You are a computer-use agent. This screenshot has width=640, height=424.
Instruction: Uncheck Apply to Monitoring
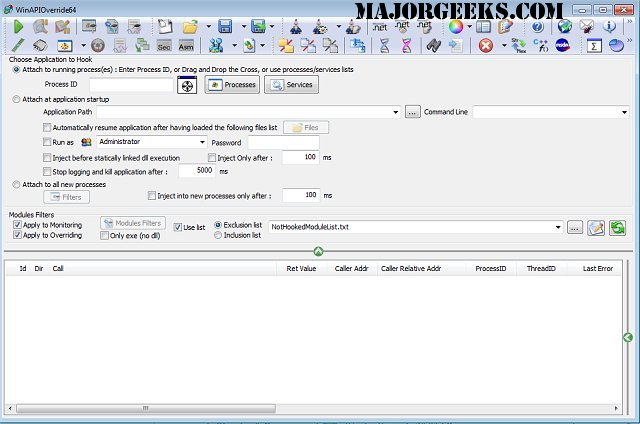coord(17,225)
